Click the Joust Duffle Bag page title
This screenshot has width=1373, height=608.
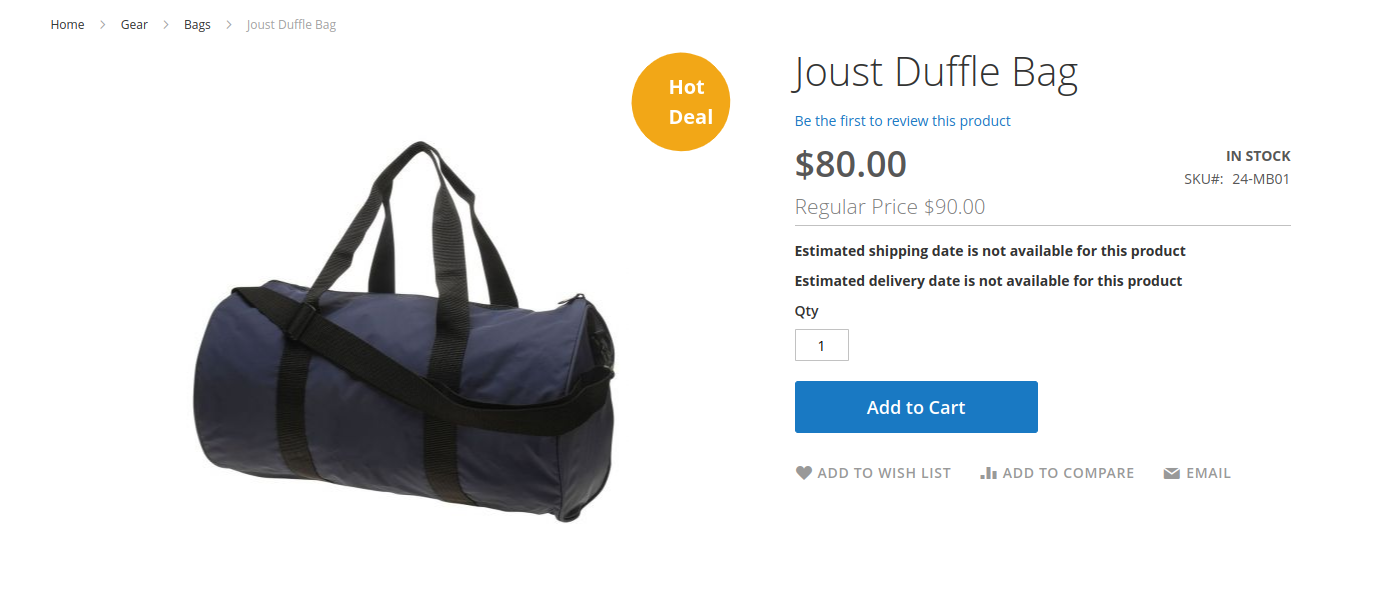point(935,73)
